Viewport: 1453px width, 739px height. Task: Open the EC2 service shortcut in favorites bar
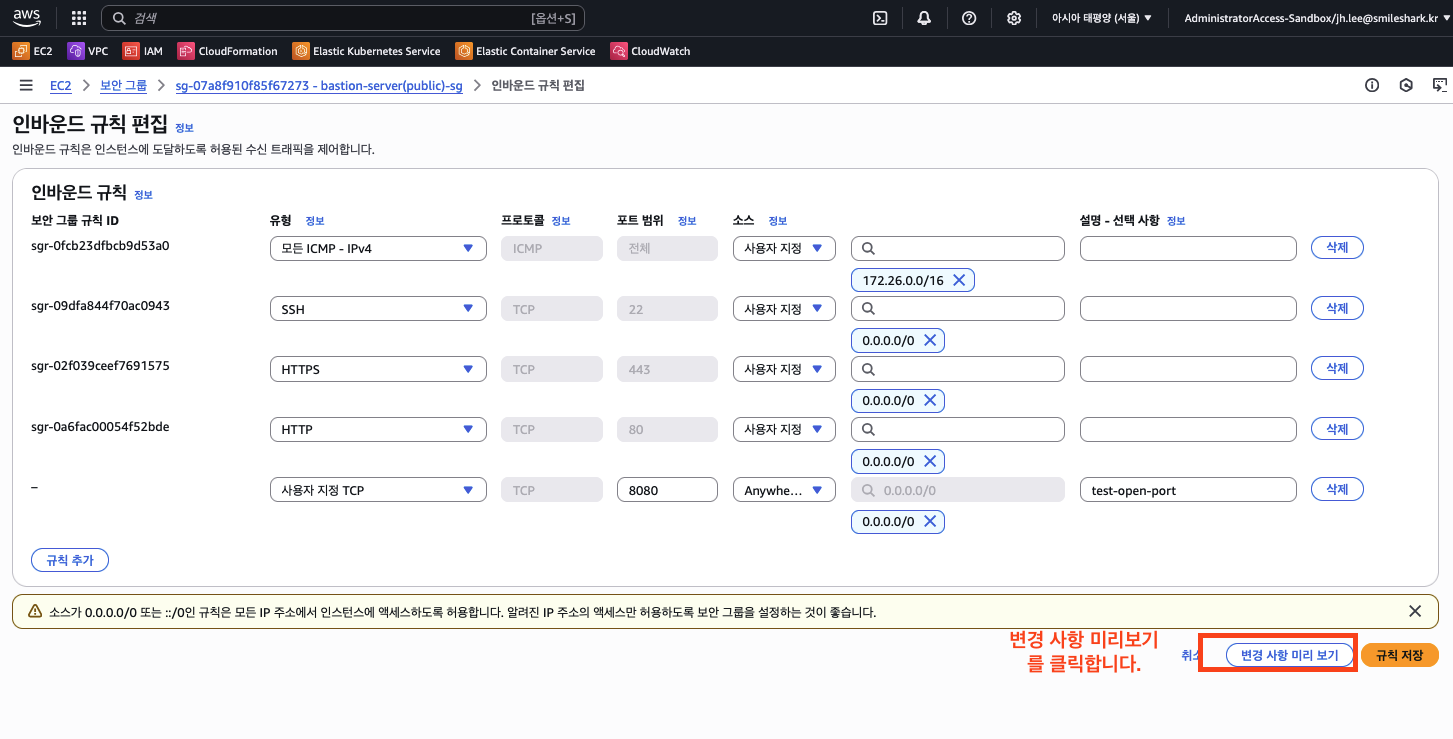[33, 51]
